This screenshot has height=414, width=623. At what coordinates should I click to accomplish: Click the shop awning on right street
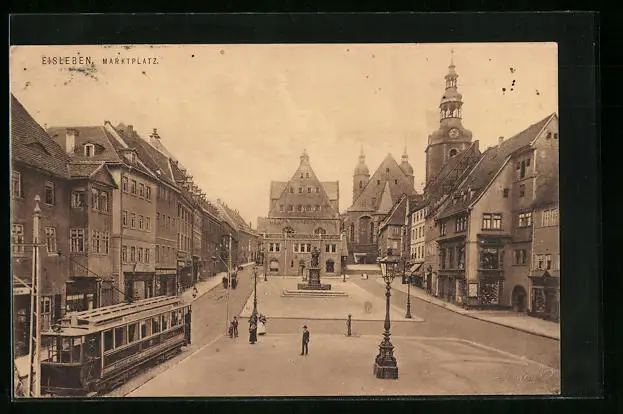pyautogui.click(x=415, y=269)
